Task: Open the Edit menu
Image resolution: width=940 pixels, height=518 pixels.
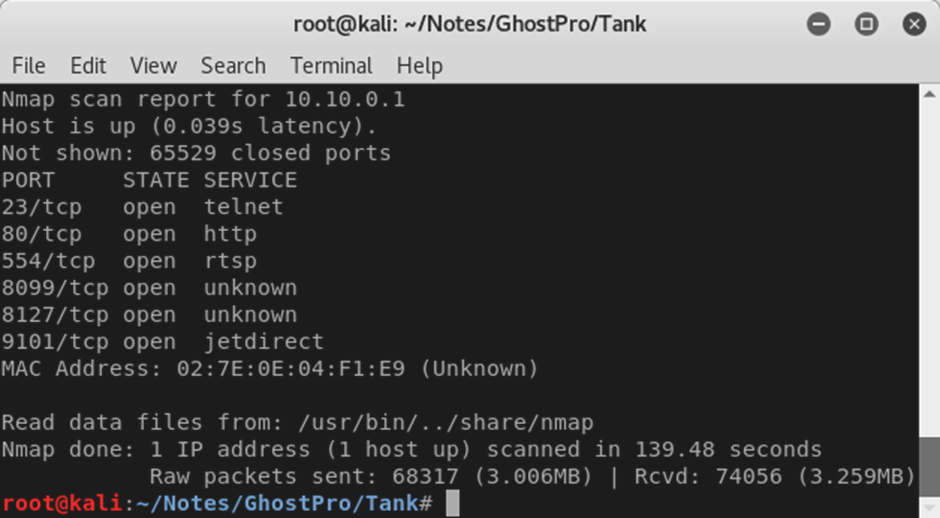Action: pos(88,65)
